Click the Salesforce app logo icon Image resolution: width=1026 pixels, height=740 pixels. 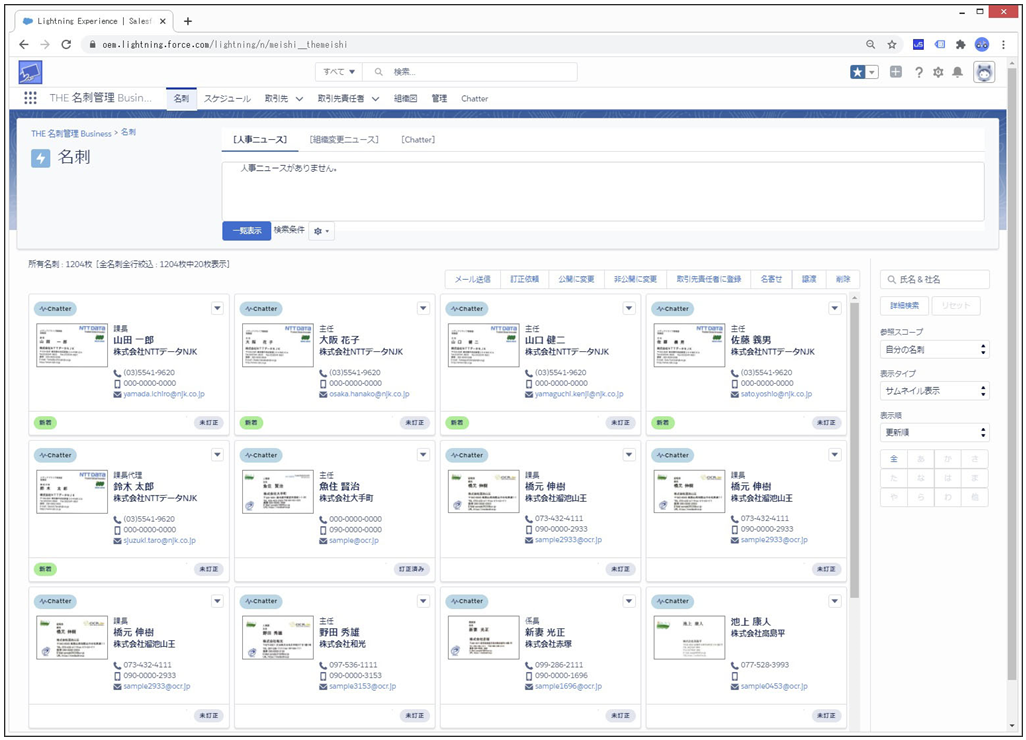[x=30, y=72]
